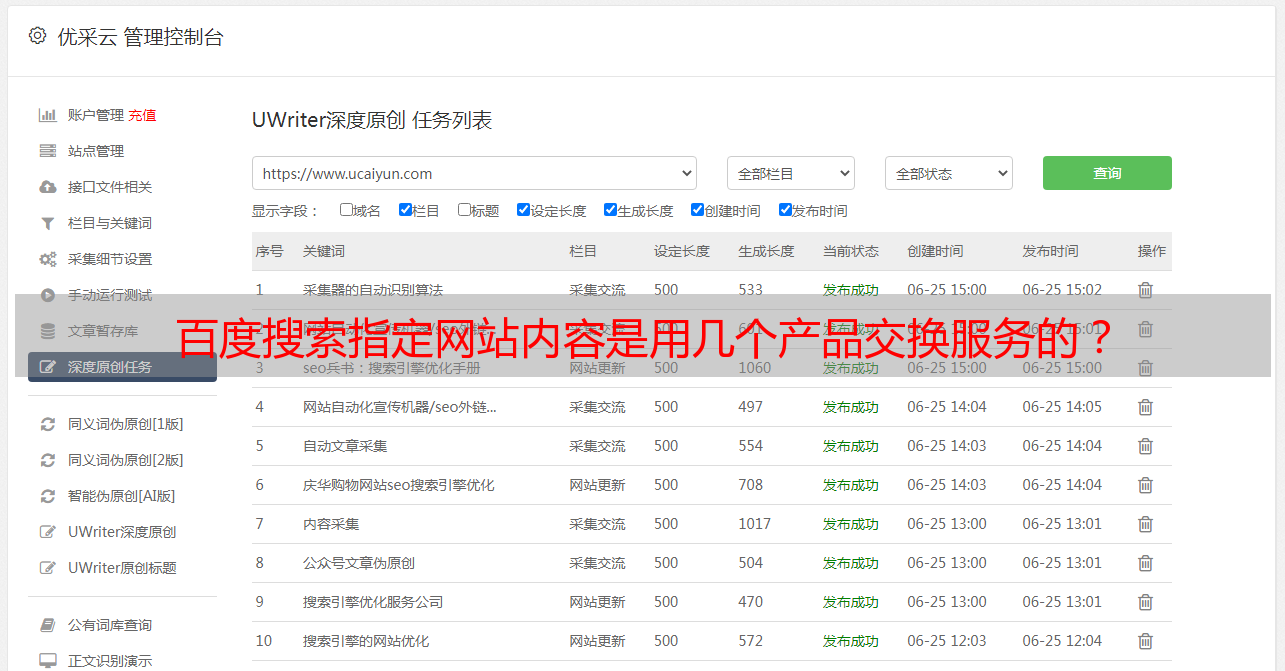Expand the 全部栏目 dropdown
This screenshot has height=671, width=1285.
[790, 173]
